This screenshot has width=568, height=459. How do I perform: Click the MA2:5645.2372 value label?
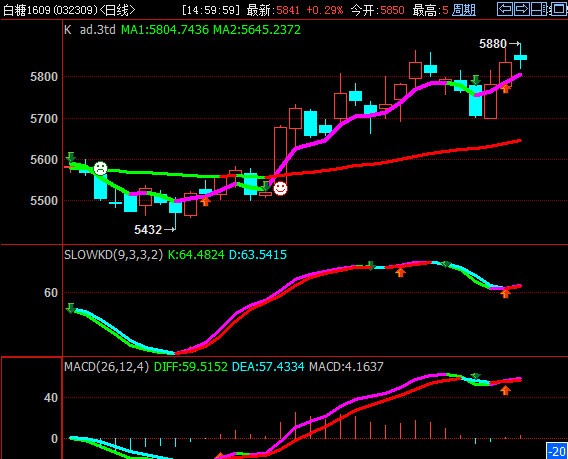coord(257,29)
